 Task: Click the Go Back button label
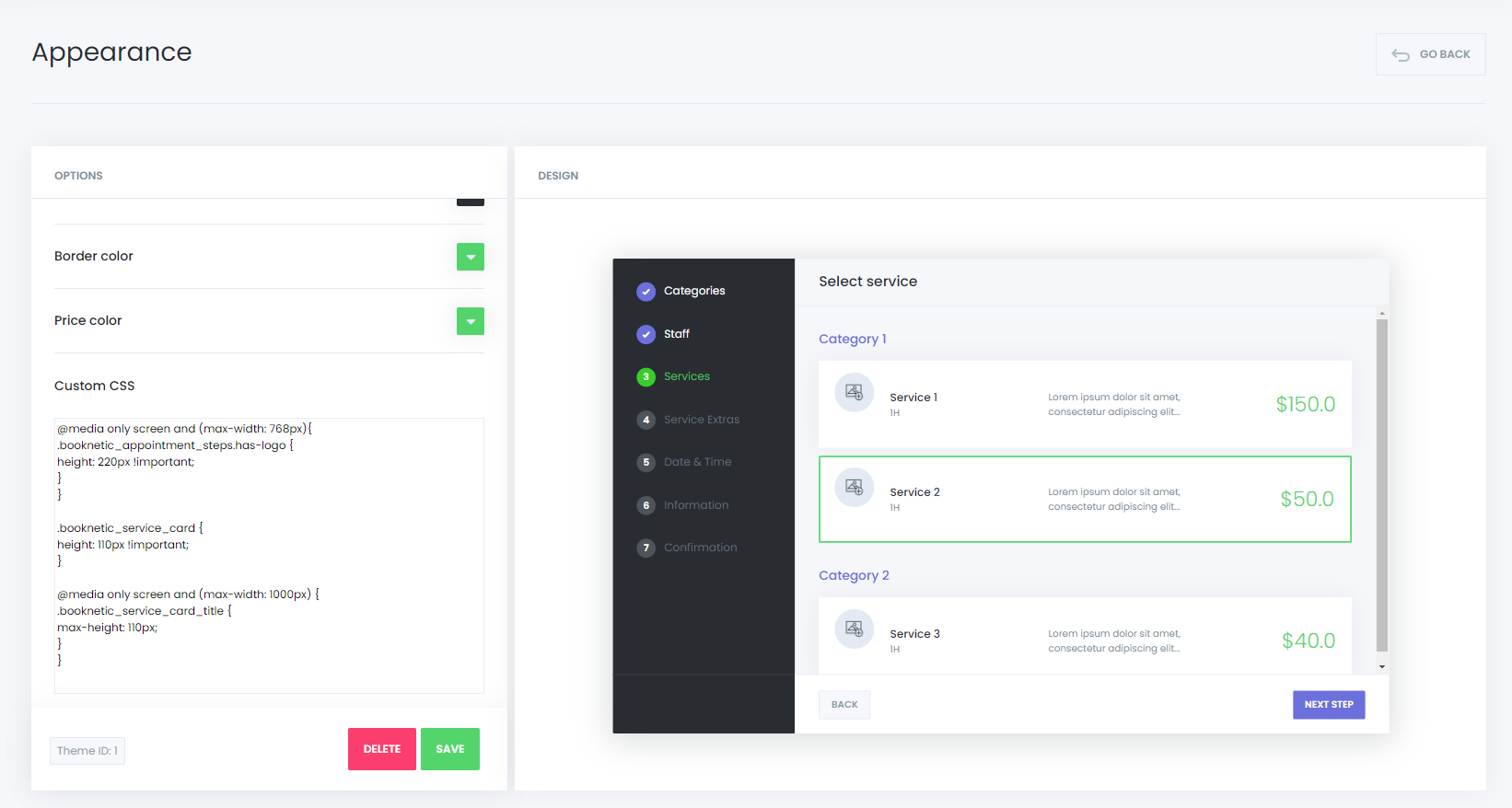pos(1445,54)
